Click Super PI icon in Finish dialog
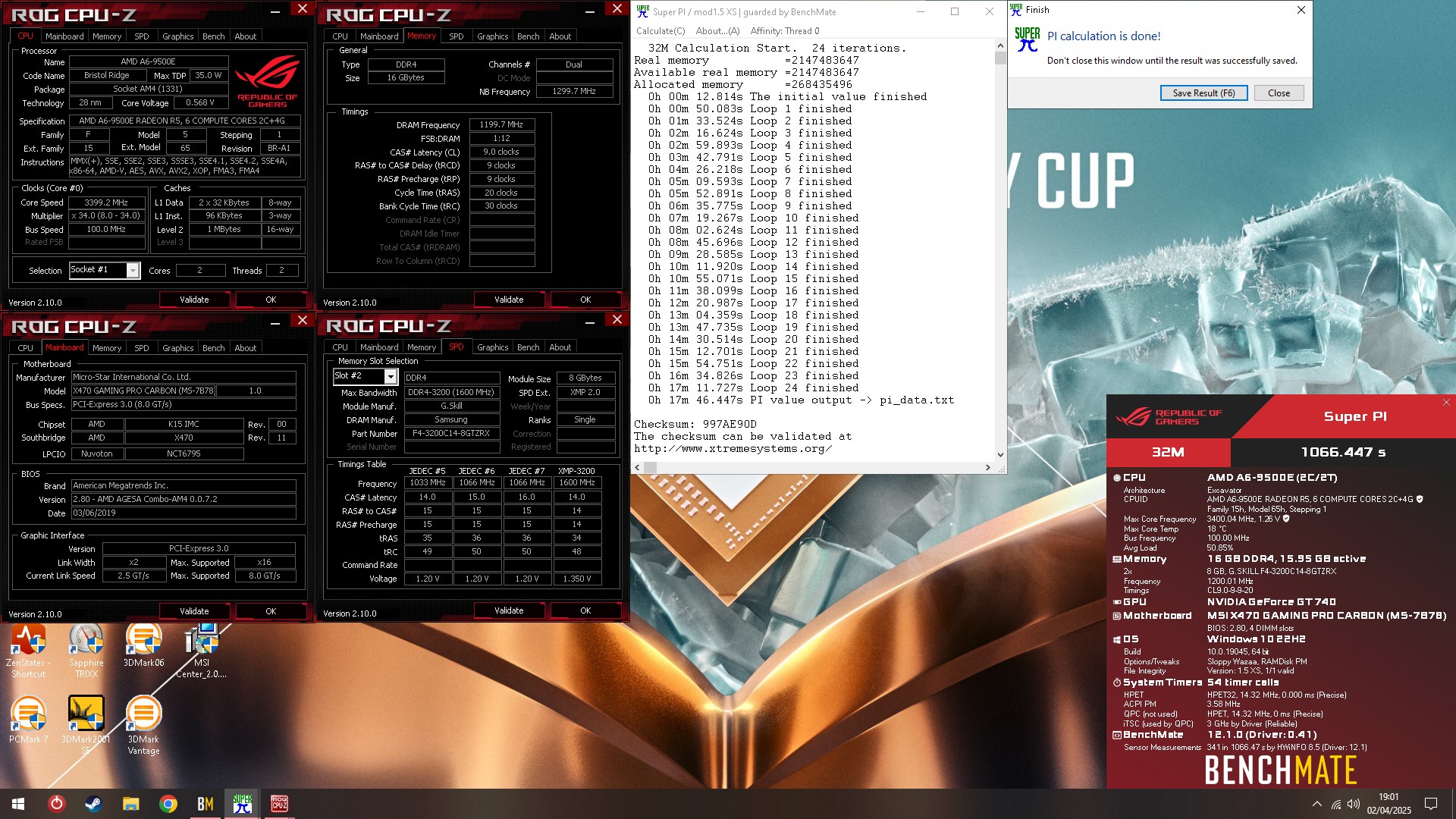The height and width of the screenshot is (819, 1456). [1027, 39]
